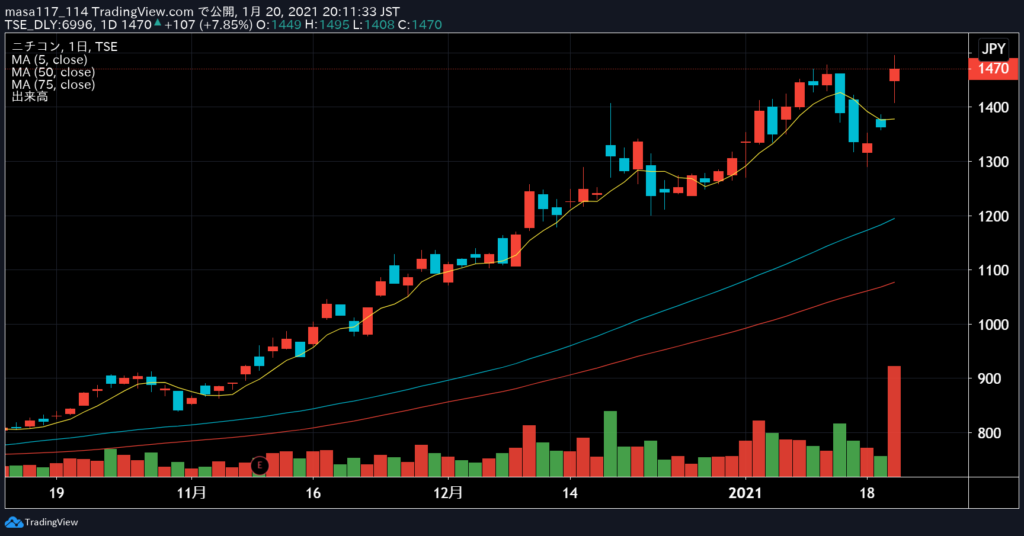
Task: Click the 1100 price axis label
Action: (x=993, y=270)
